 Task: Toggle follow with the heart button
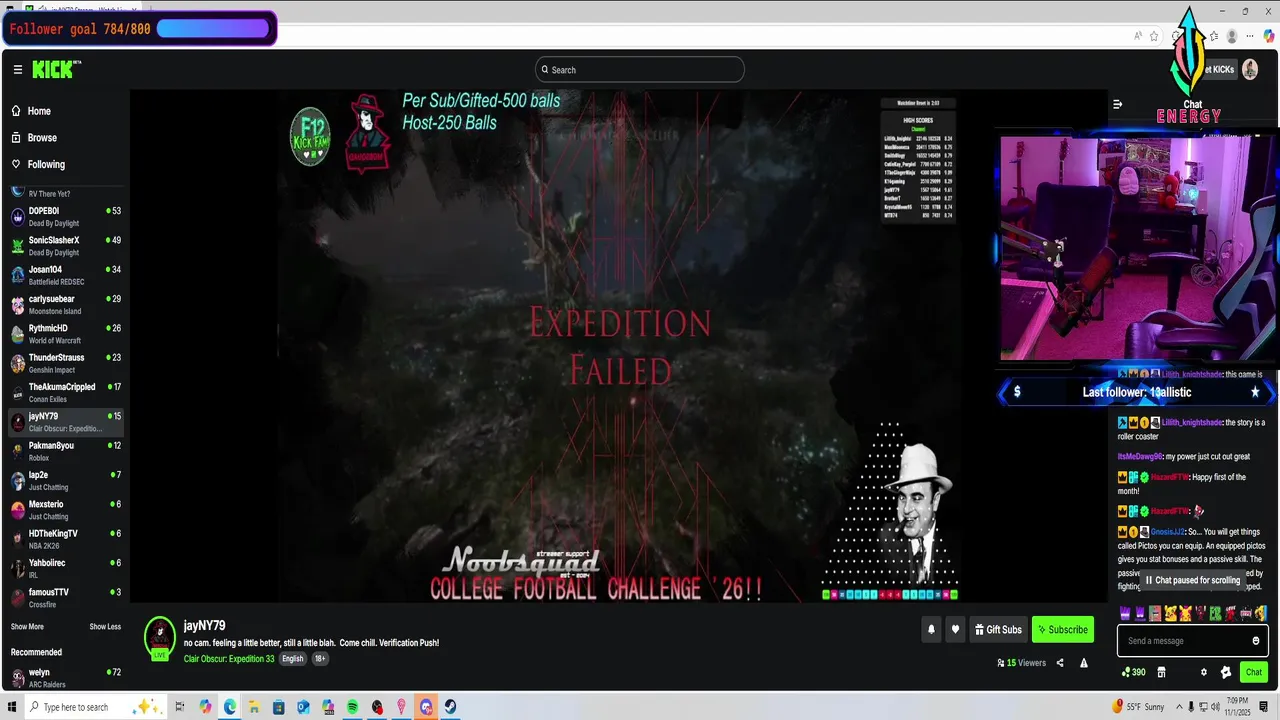955,630
